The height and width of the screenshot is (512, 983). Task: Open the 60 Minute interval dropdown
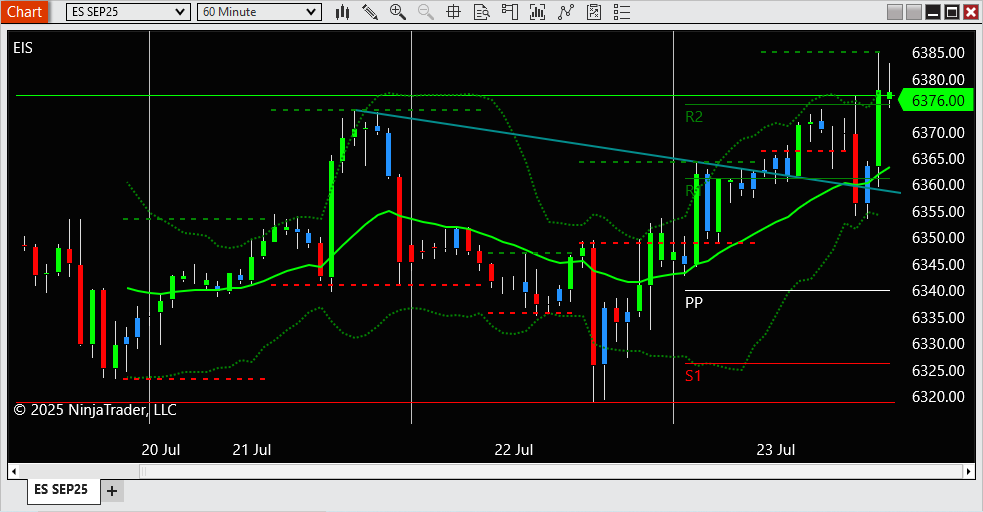click(259, 12)
